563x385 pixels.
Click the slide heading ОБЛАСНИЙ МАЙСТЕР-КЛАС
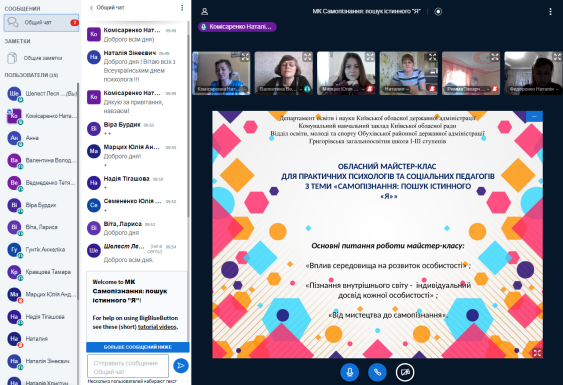[x=387, y=167]
